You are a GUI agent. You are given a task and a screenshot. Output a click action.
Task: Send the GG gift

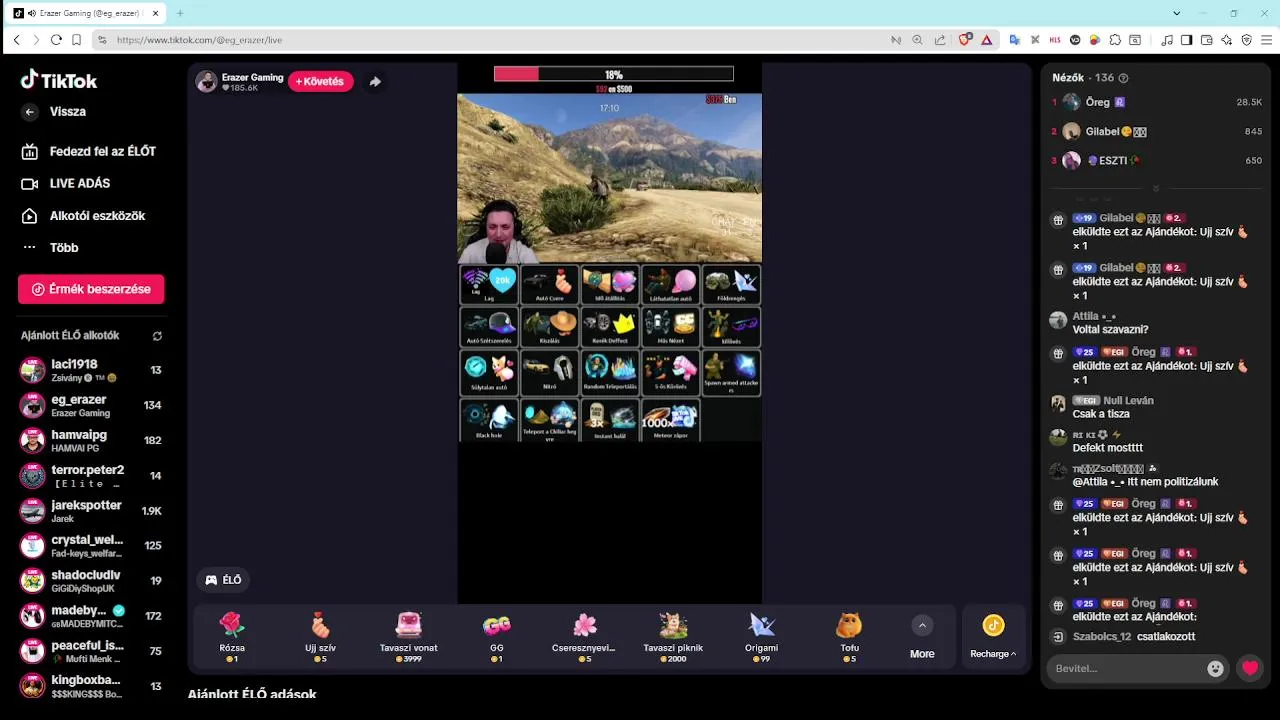point(497,637)
